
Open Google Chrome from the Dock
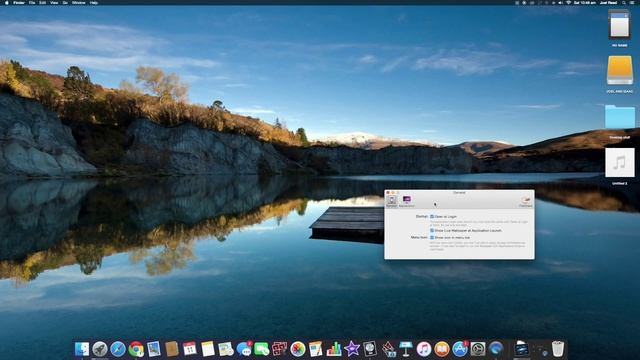[136, 349]
